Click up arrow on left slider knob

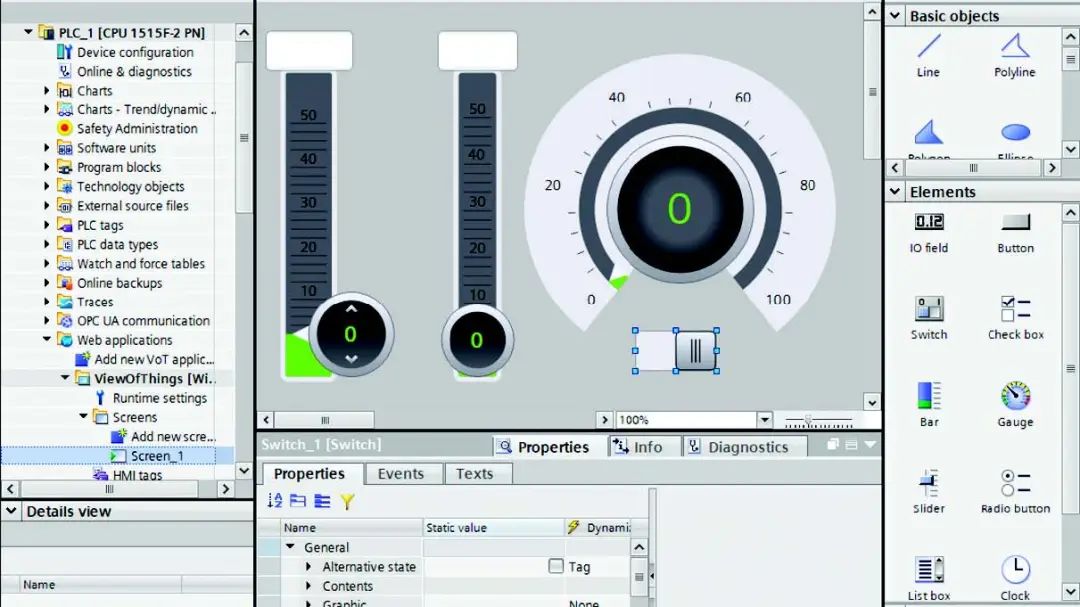click(351, 309)
